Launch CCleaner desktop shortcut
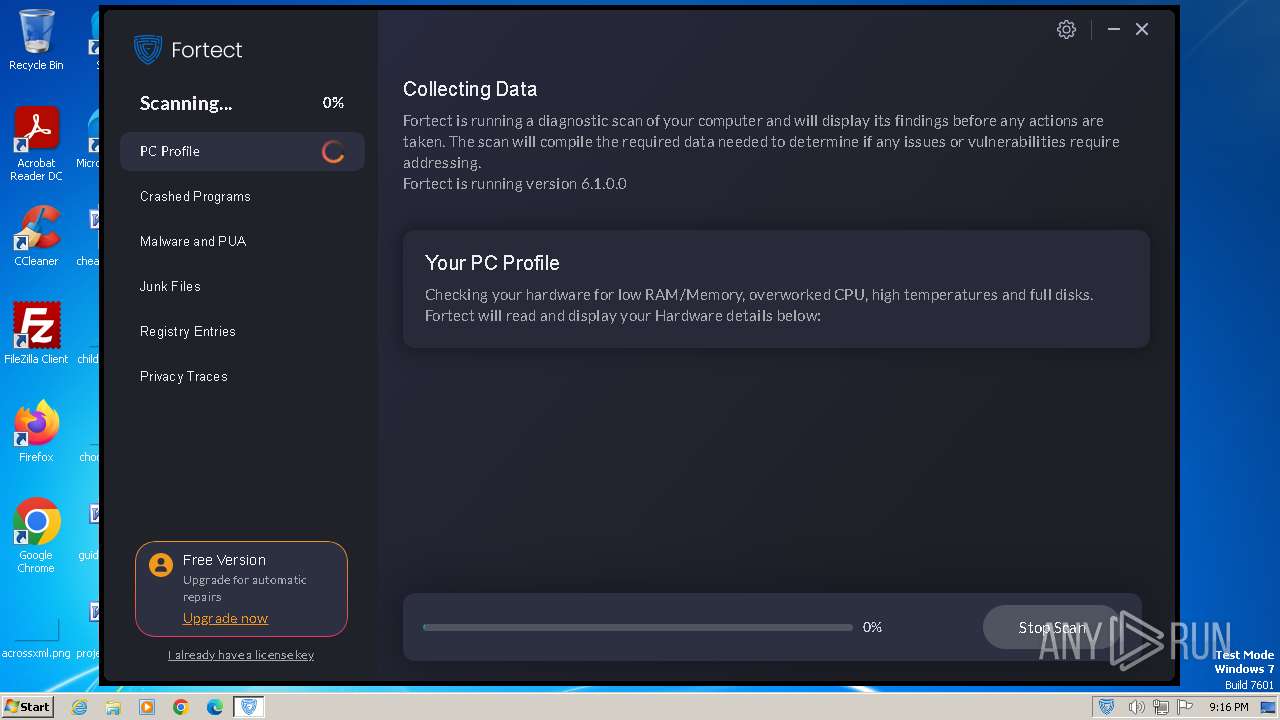The image size is (1280, 720). point(36,236)
